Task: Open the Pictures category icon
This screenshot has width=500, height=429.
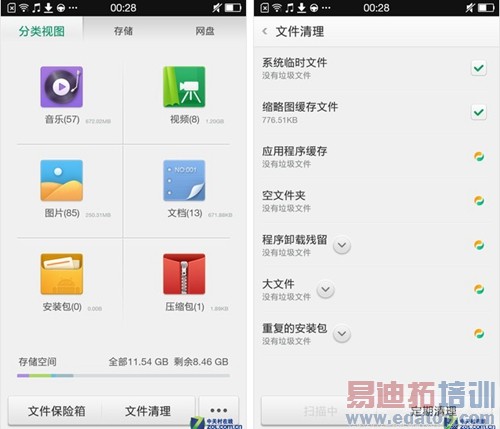Action: pyautogui.click(x=62, y=180)
